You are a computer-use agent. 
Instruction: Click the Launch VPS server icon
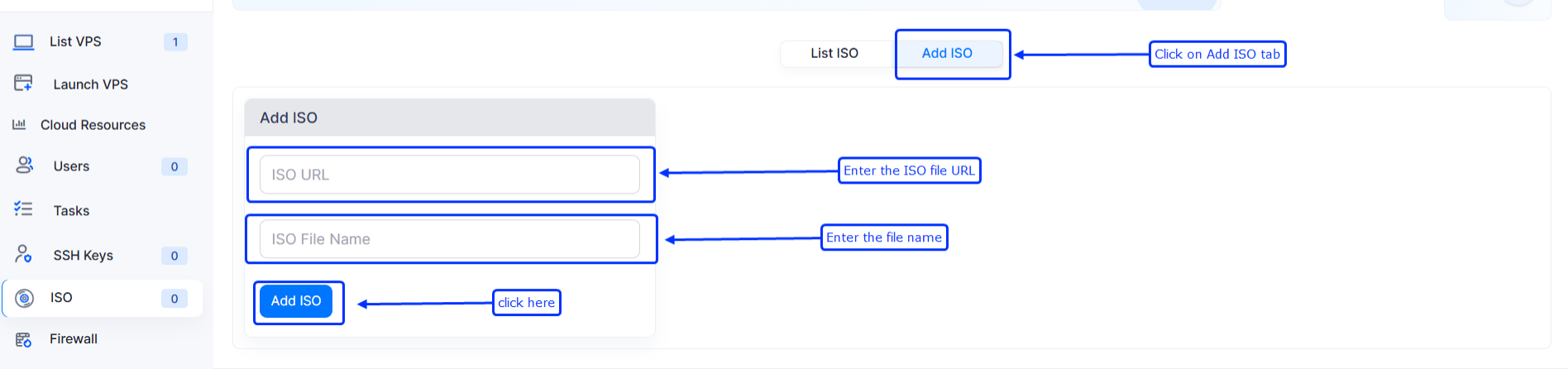click(x=24, y=84)
